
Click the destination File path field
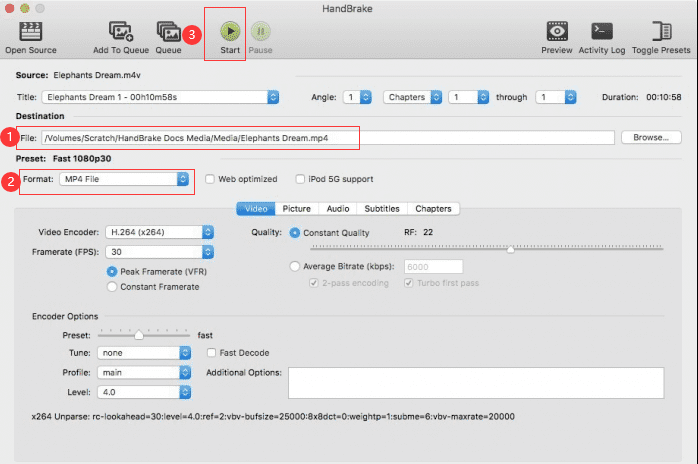point(328,138)
